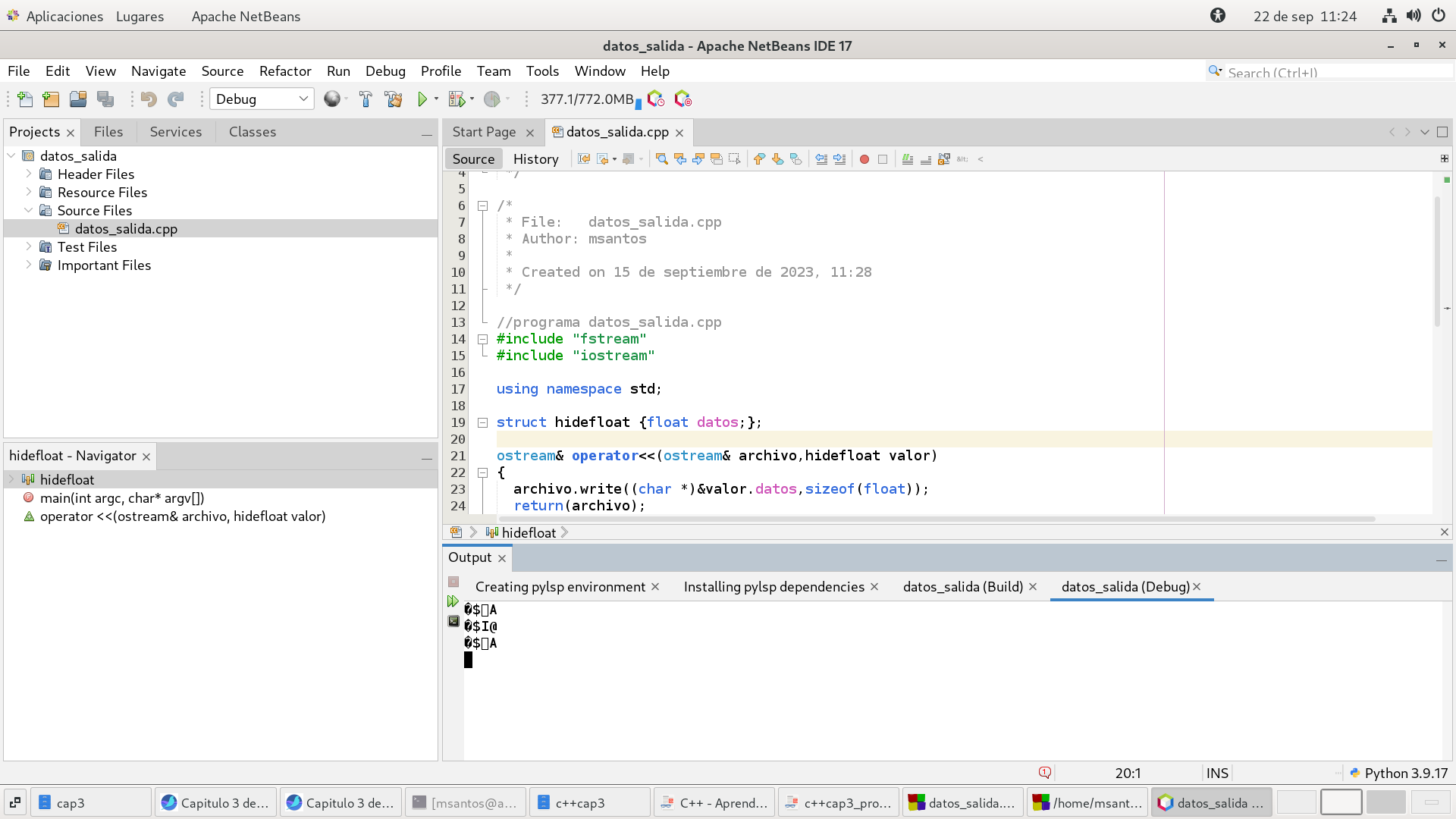Screen dimensions: 1456x819
Task: Open datos_salida (Build) output tab
Action: 962,587
